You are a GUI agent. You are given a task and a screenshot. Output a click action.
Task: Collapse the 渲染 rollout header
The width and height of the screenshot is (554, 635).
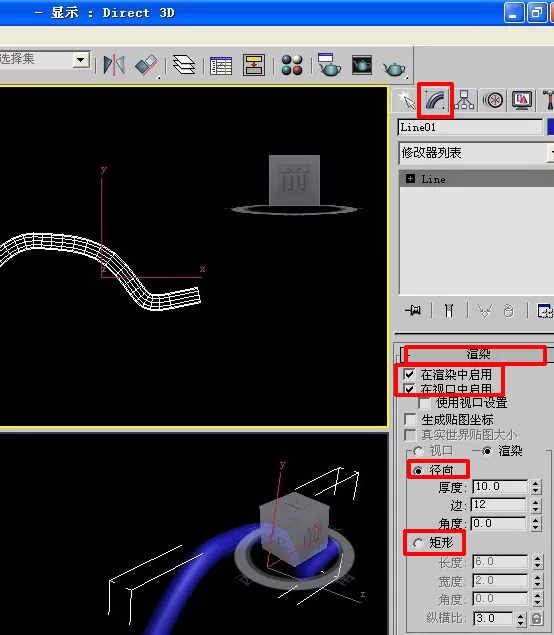pos(477,354)
